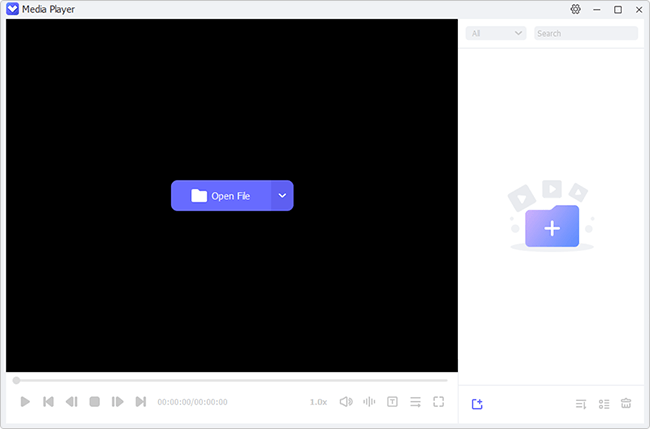
Task: Change the 1.0x playback speed
Action: (318, 402)
